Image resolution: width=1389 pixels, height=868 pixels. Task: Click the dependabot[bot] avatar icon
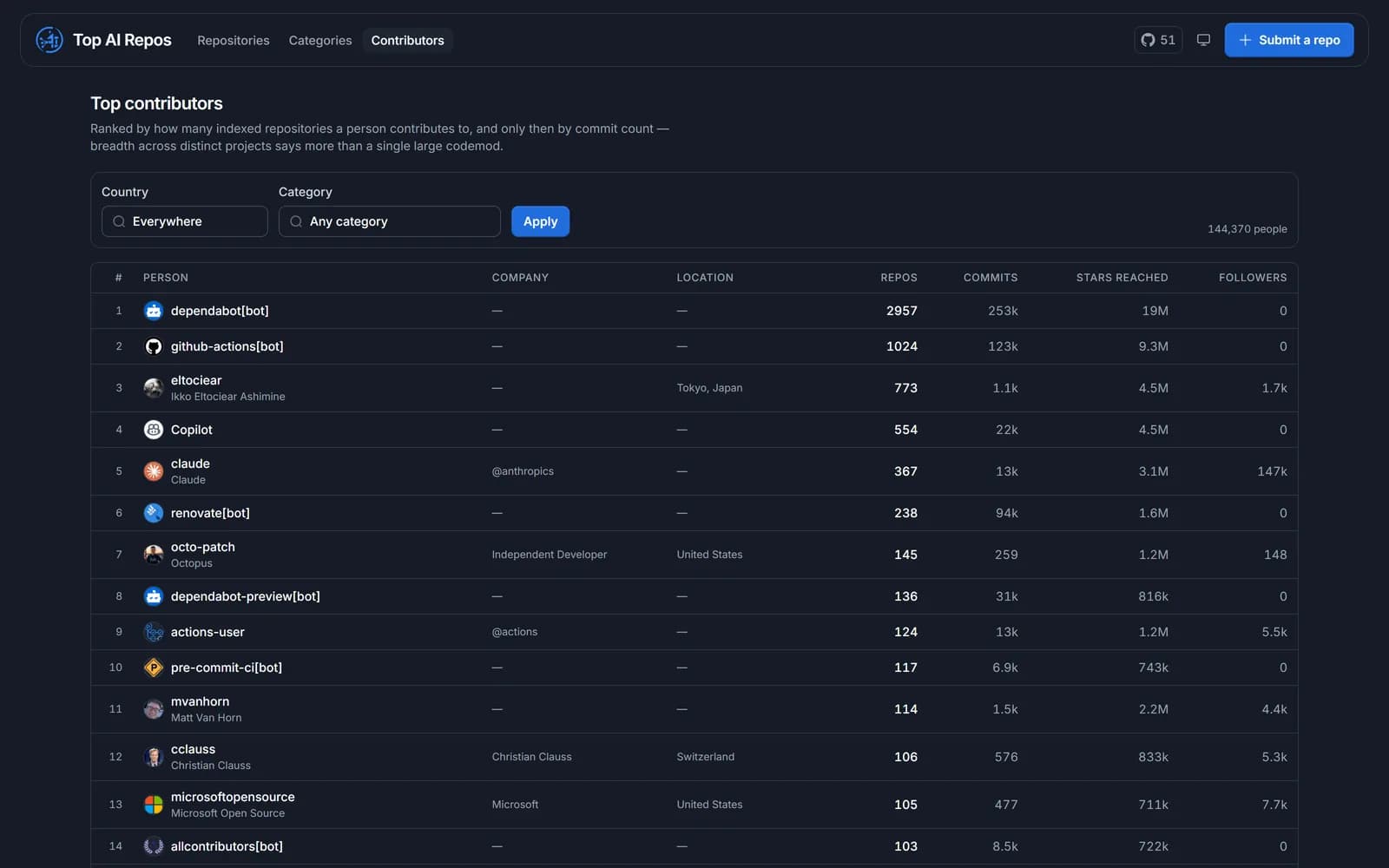pyautogui.click(x=154, y=311)
